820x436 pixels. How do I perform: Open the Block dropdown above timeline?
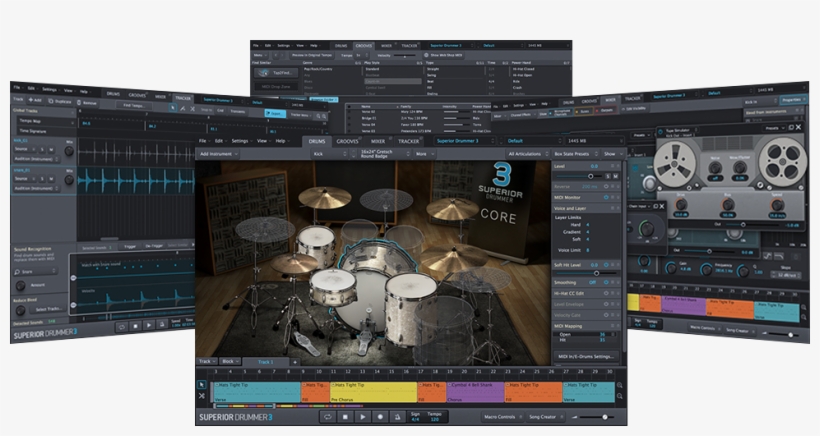pos(230,361)
